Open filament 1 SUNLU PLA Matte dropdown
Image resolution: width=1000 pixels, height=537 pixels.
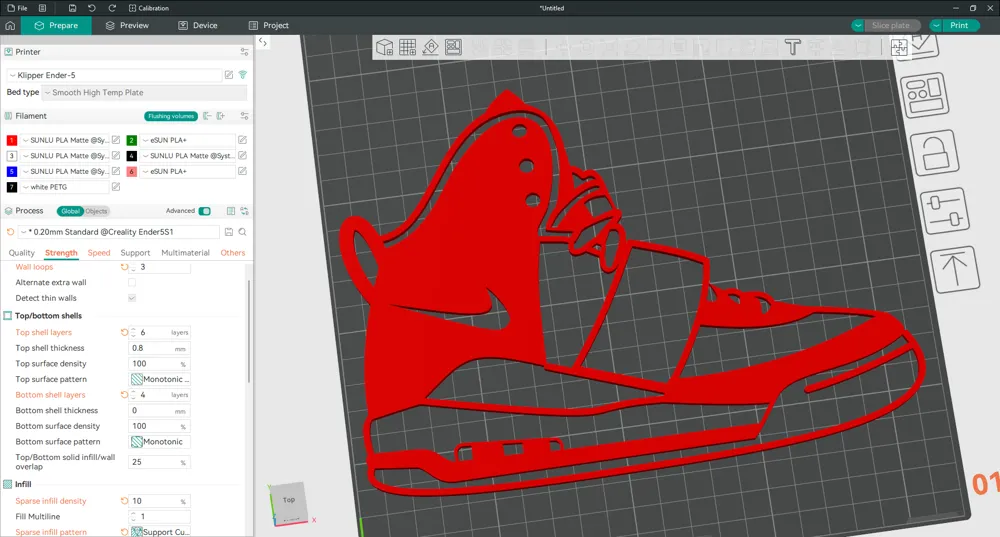tap(65, 140)
